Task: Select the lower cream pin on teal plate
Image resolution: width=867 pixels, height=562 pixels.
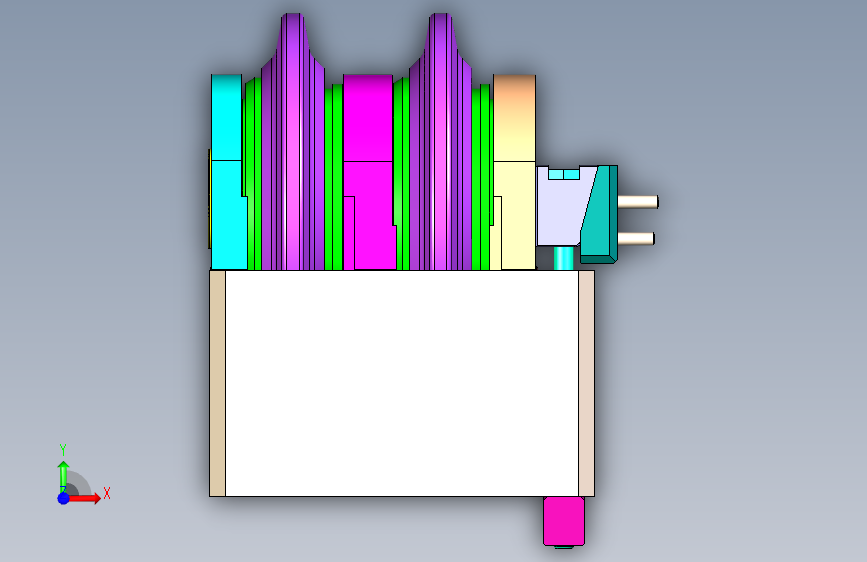Action: point(636,239)
